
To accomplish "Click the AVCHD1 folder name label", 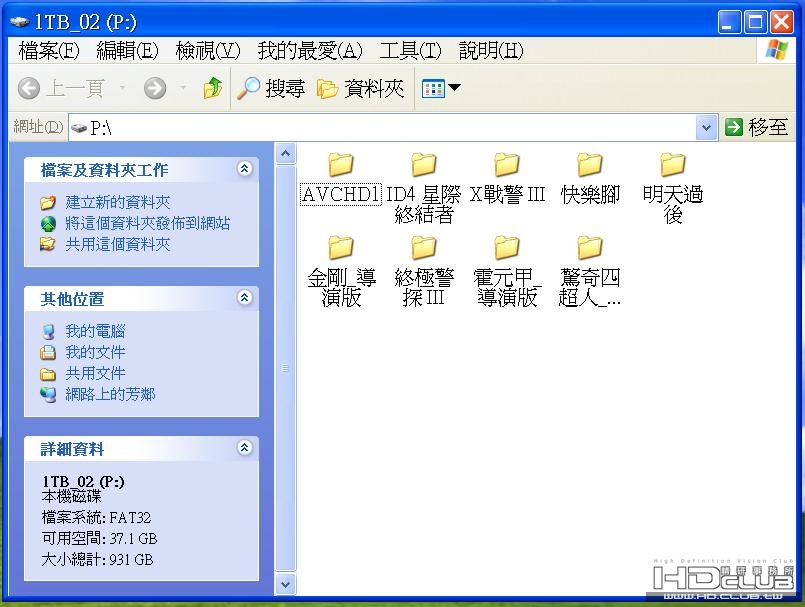I will tap(341, 195).
